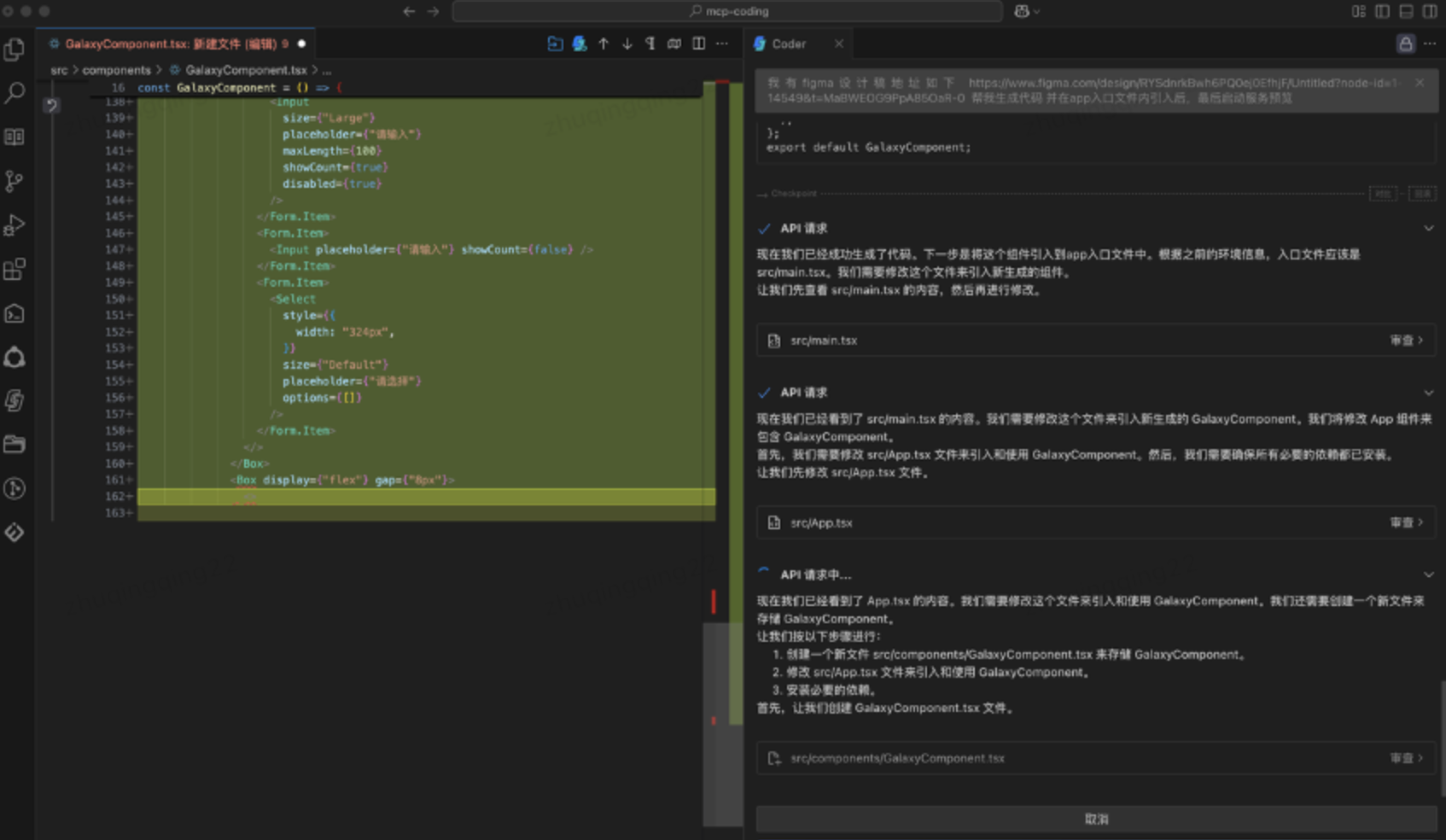
Task: Collapse the first API 请求 section
Action: coord(1428,228)
